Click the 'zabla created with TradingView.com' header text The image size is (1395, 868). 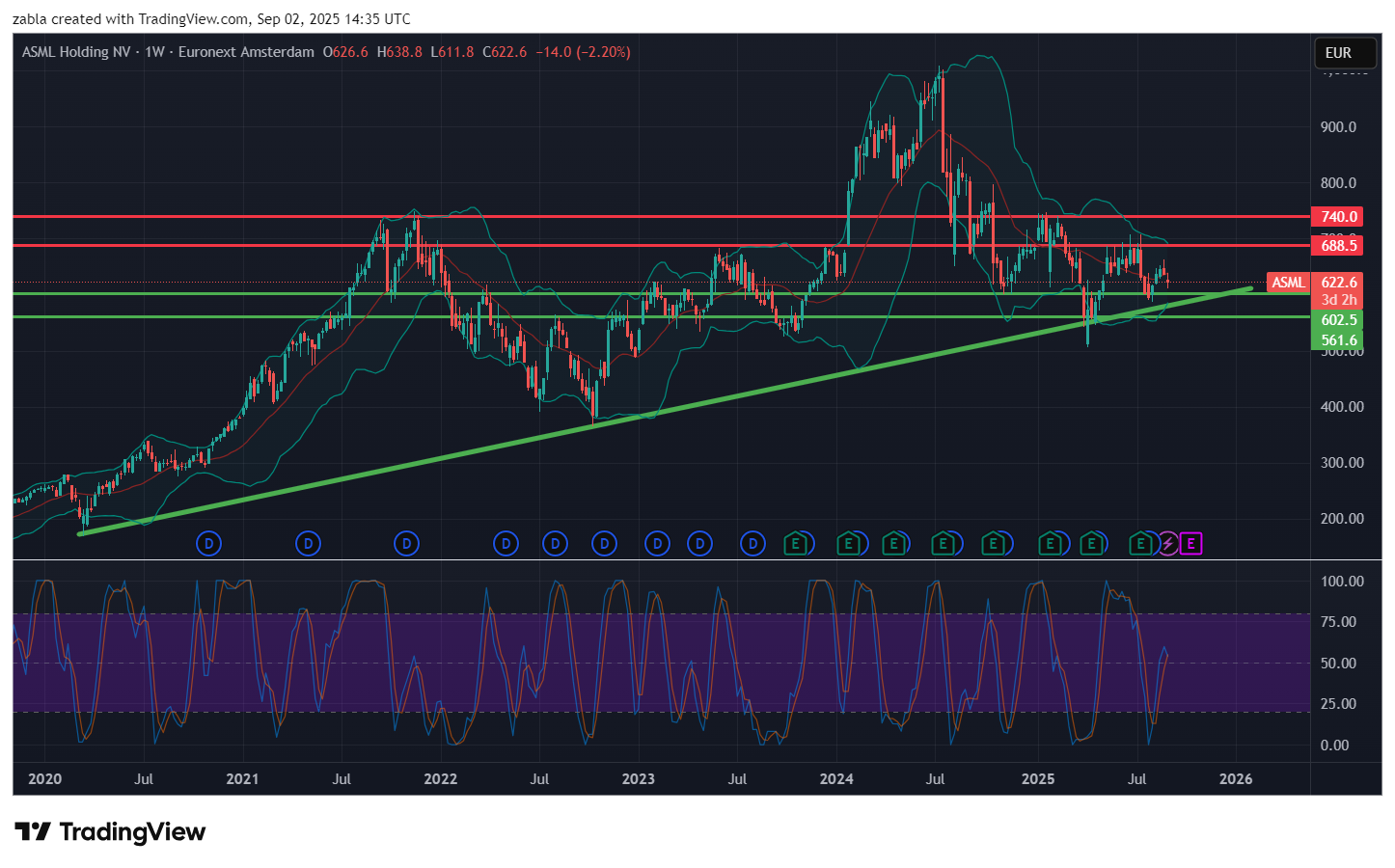130,19
